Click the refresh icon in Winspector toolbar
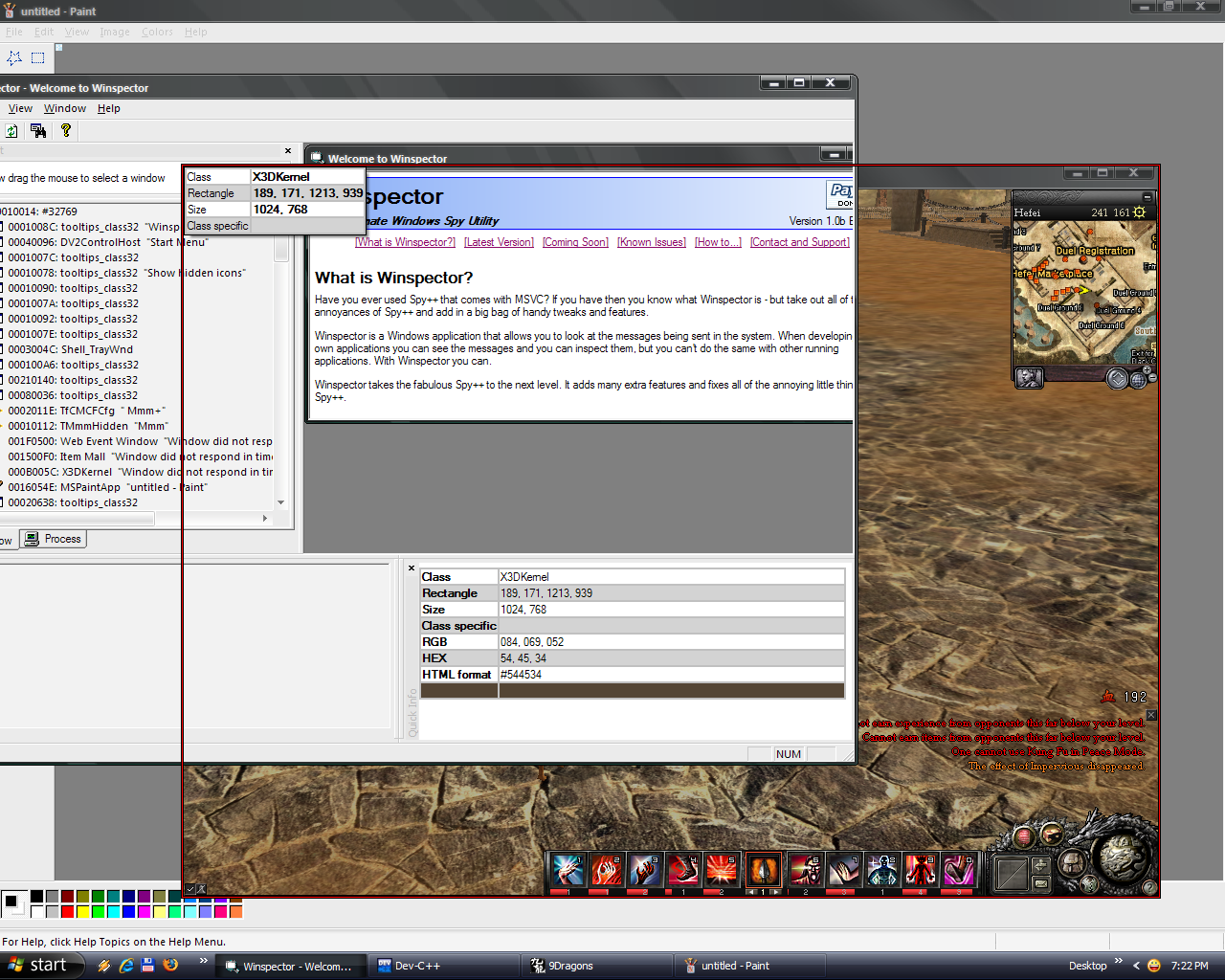This screenshot has height=980, width=1225. 11,131
